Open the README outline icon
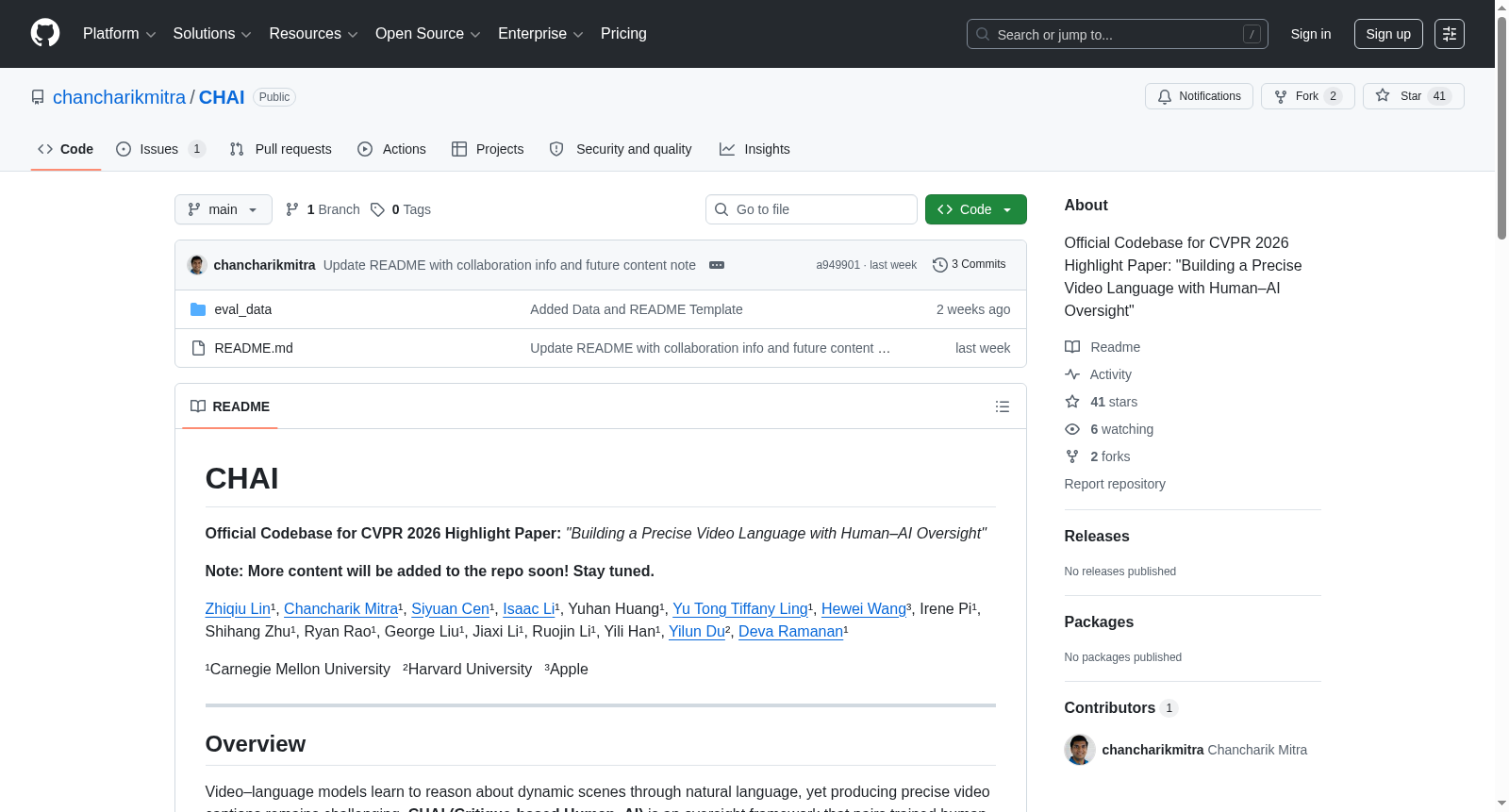 pyautogui.click(x=1003, y=406)
